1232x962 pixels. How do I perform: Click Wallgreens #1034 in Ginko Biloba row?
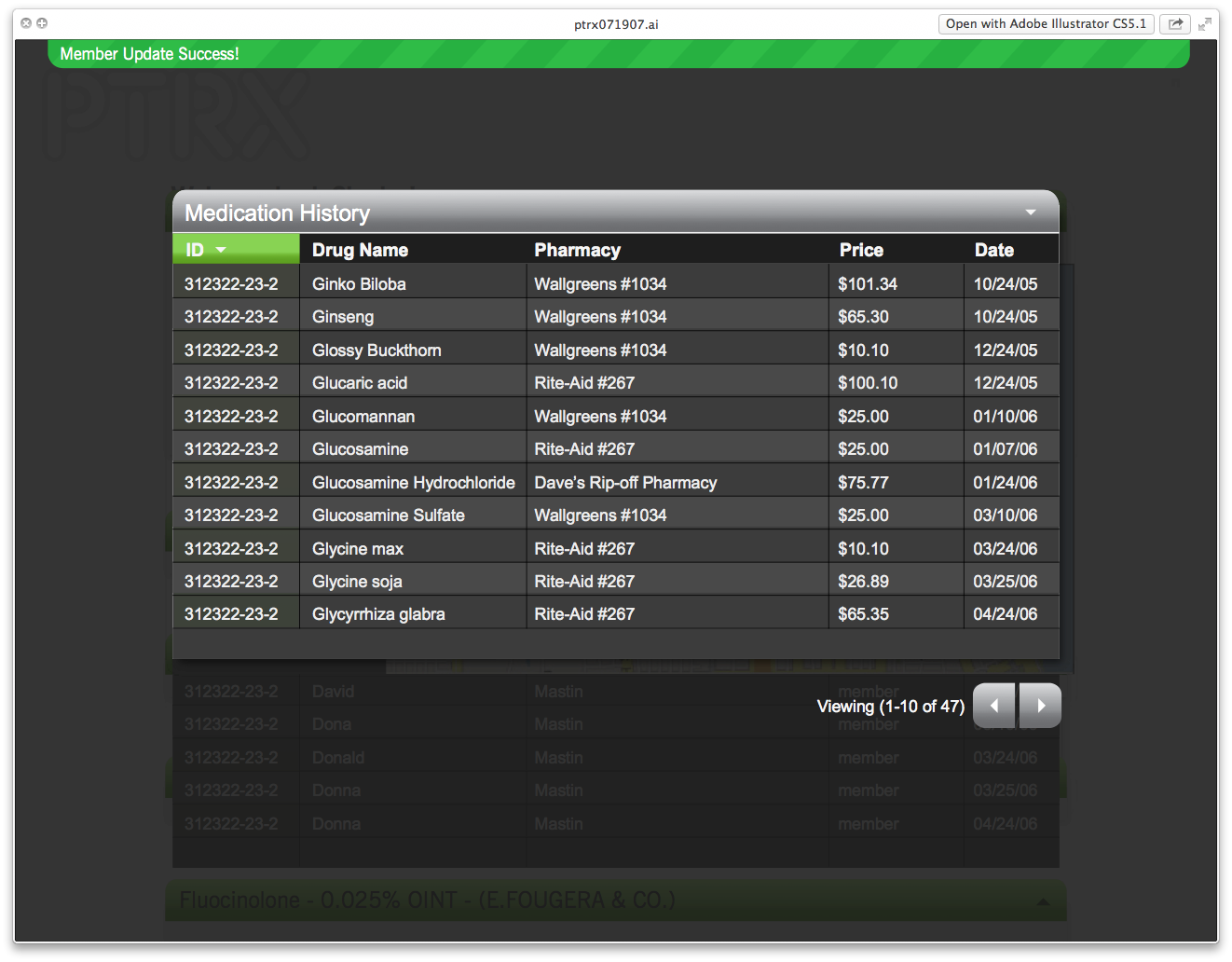tap(600, 284)
